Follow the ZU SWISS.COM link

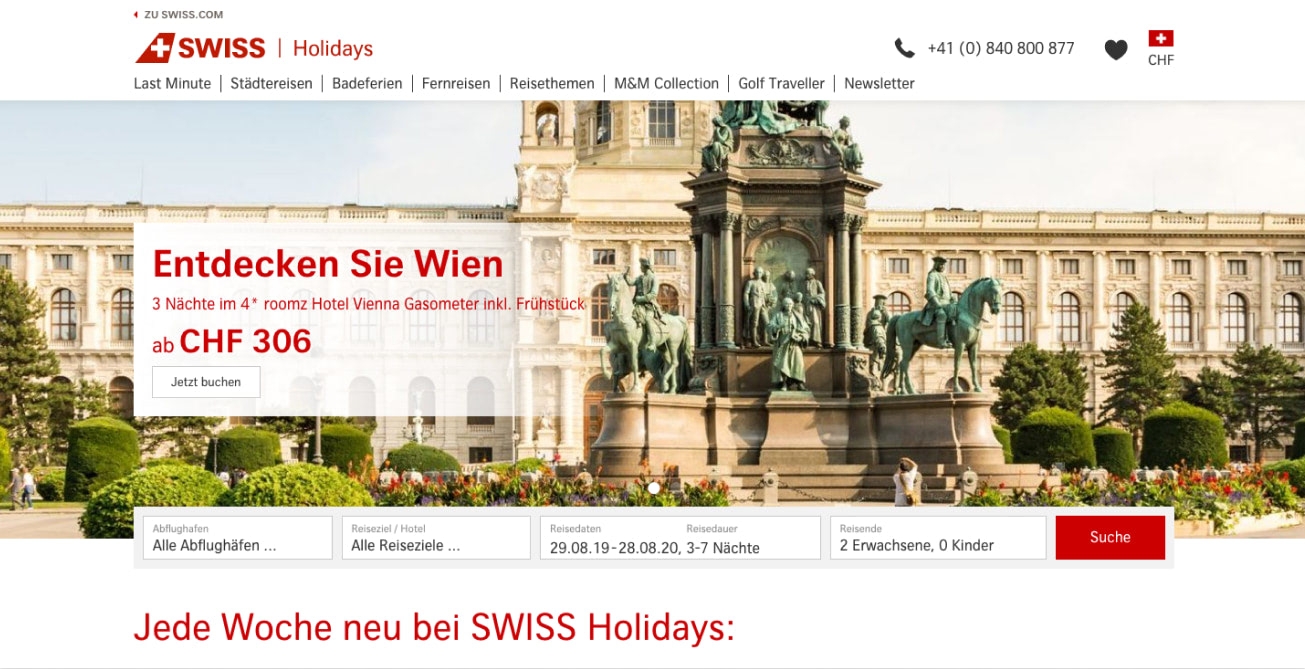184,15
